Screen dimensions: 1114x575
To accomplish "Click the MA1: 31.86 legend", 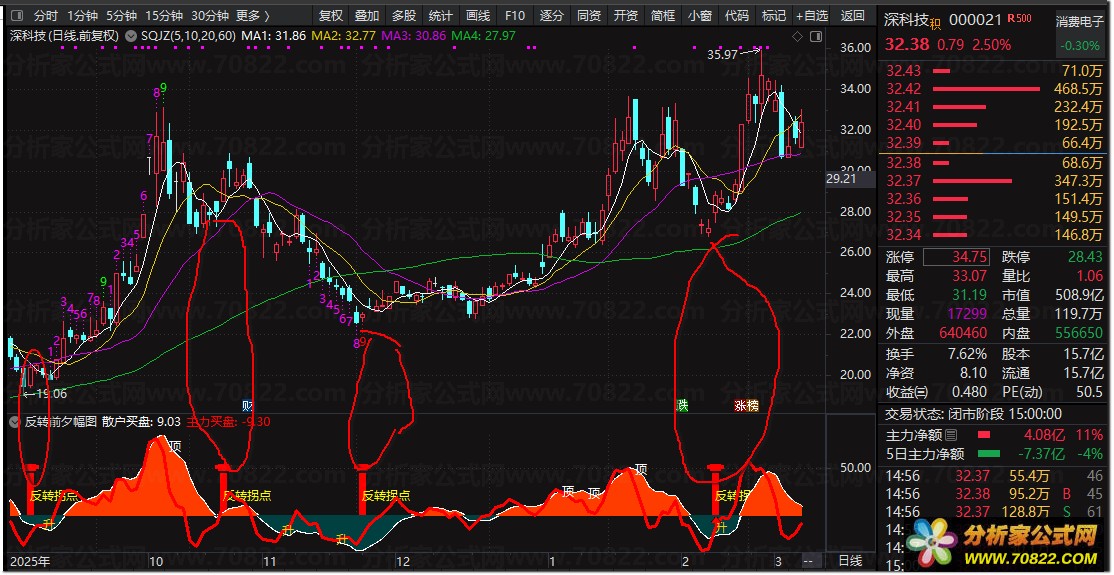I will tap(274, 36).
